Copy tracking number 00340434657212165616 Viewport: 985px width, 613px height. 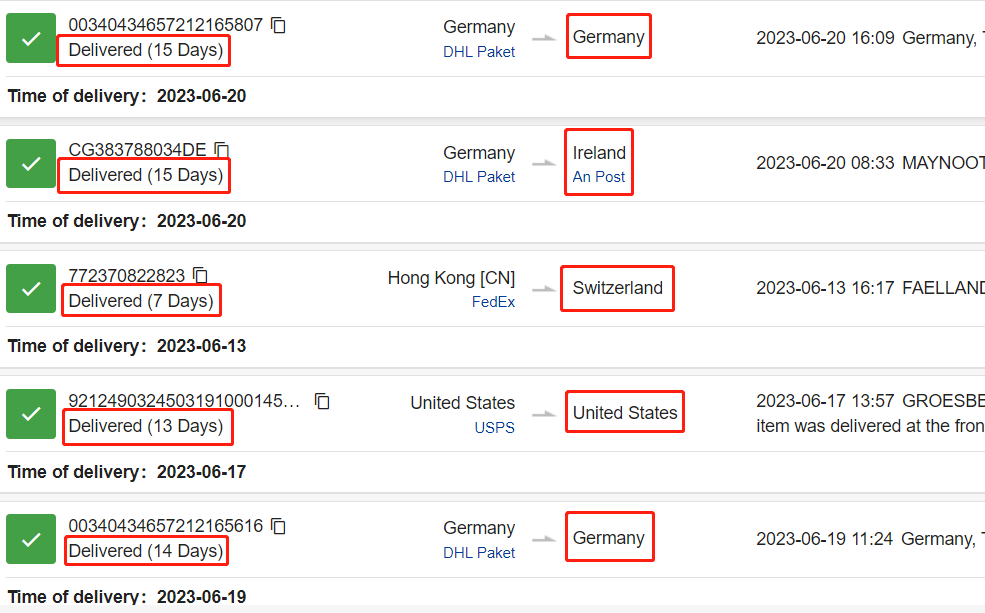pyautogui.click(x=278, y=526)
